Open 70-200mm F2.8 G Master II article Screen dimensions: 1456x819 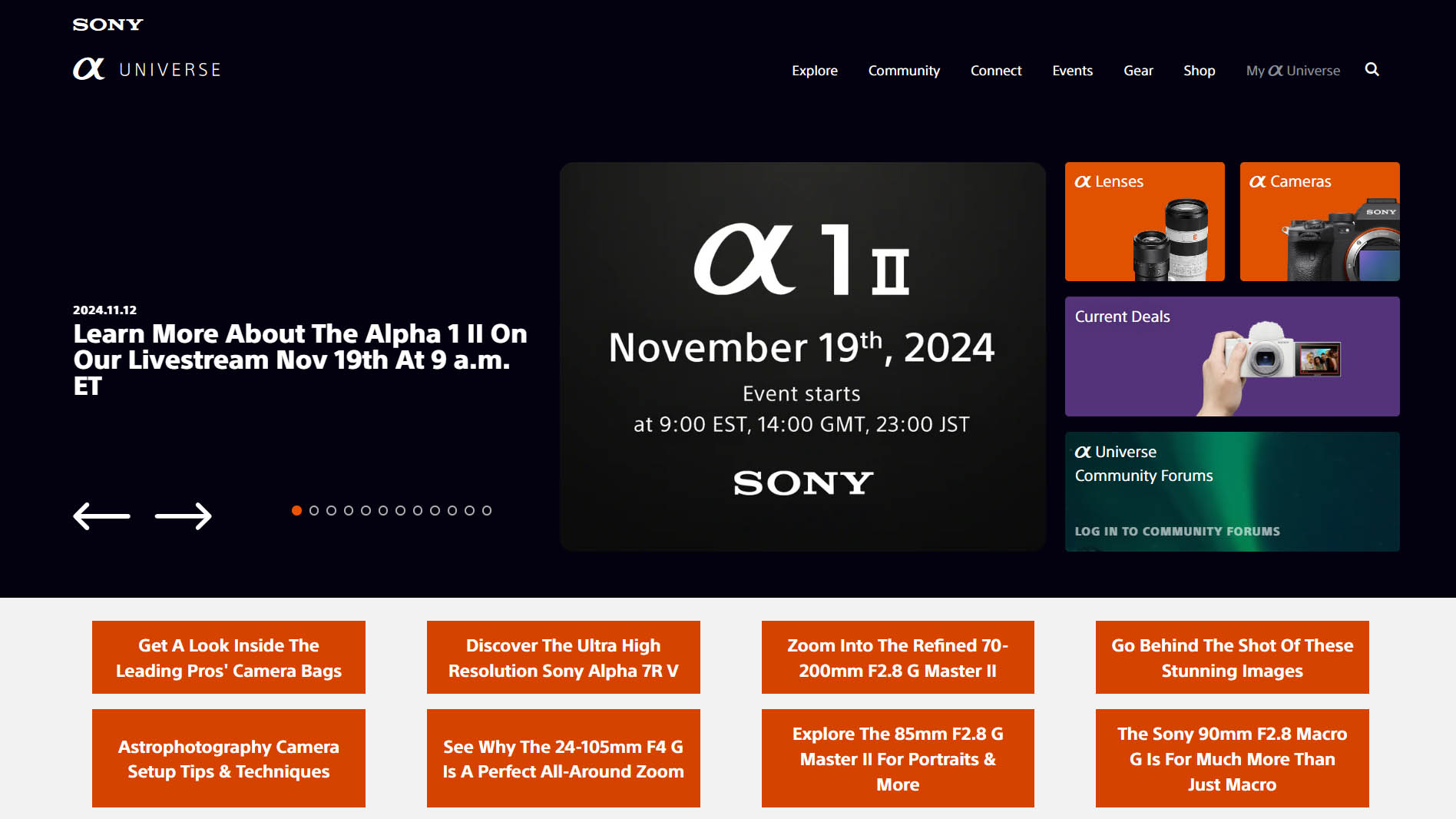point(898,658)
